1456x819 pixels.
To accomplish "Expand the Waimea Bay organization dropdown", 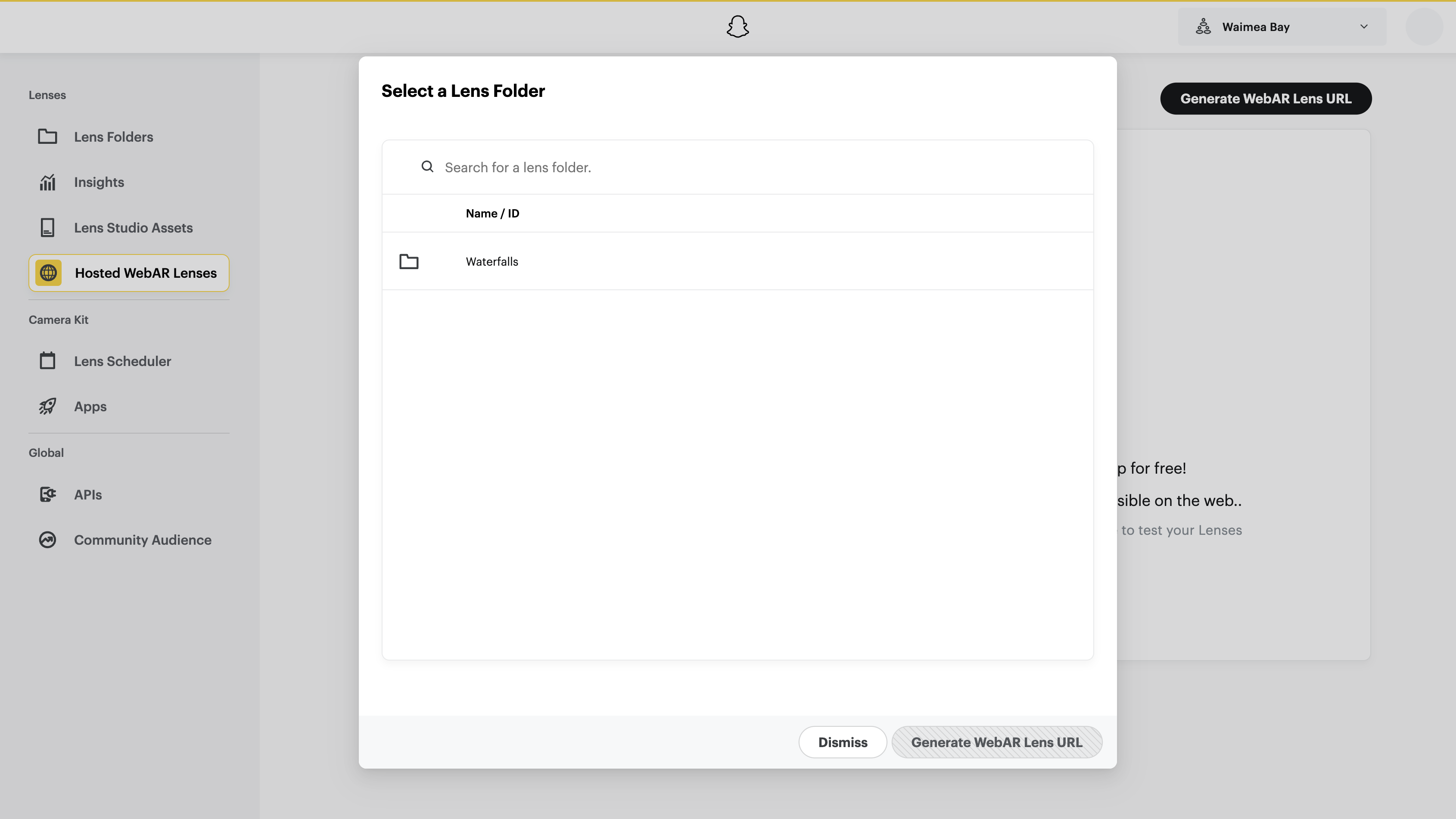I will tap(1363, 27).
